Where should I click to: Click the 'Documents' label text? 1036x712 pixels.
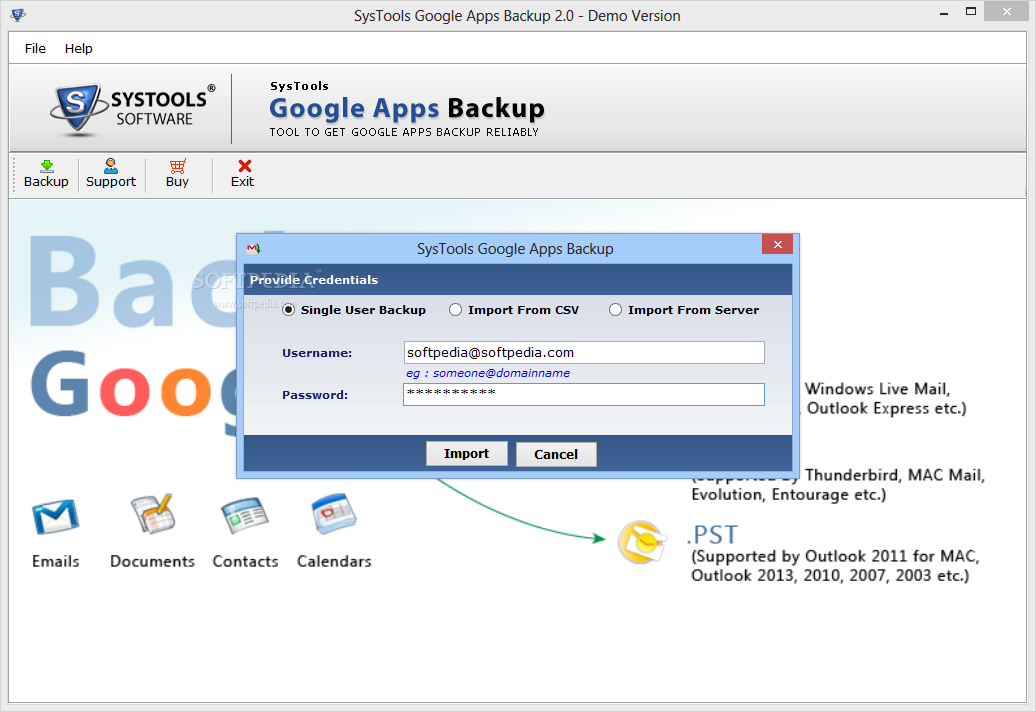pos(153,561)
